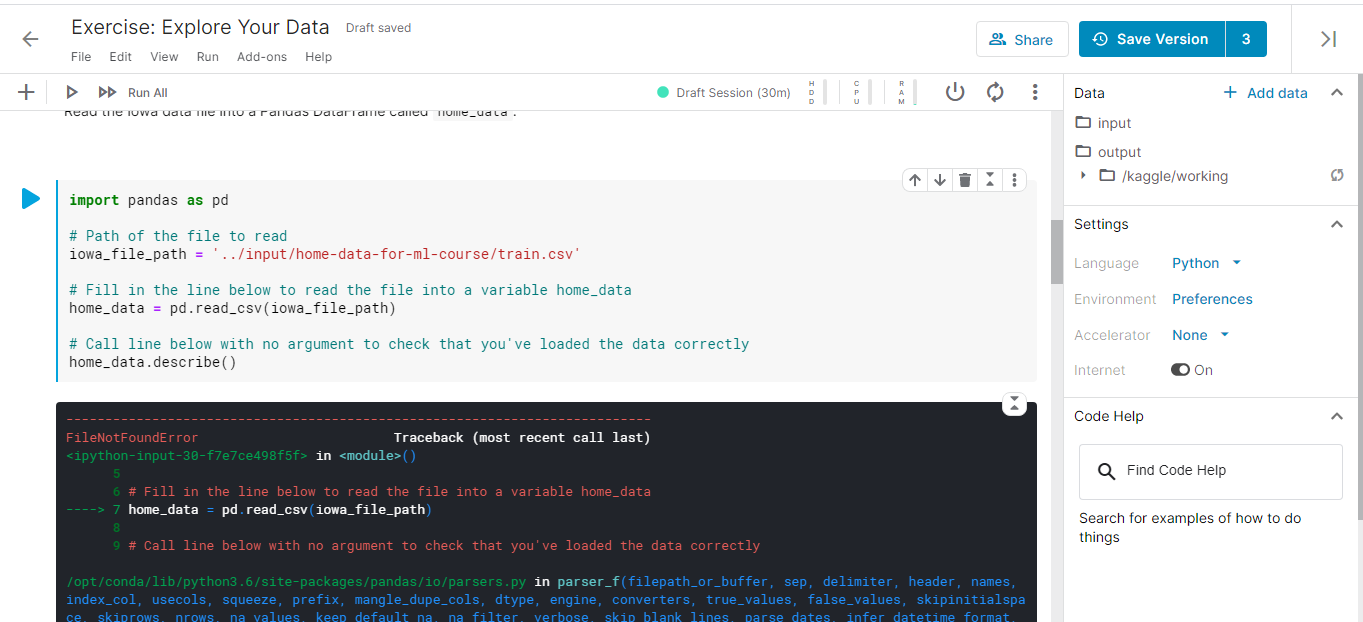The width and height of the screenshot is (1363, 622).
Task: Go back using the left arrow
Action: pyautogui.click(x=30, y=39)
